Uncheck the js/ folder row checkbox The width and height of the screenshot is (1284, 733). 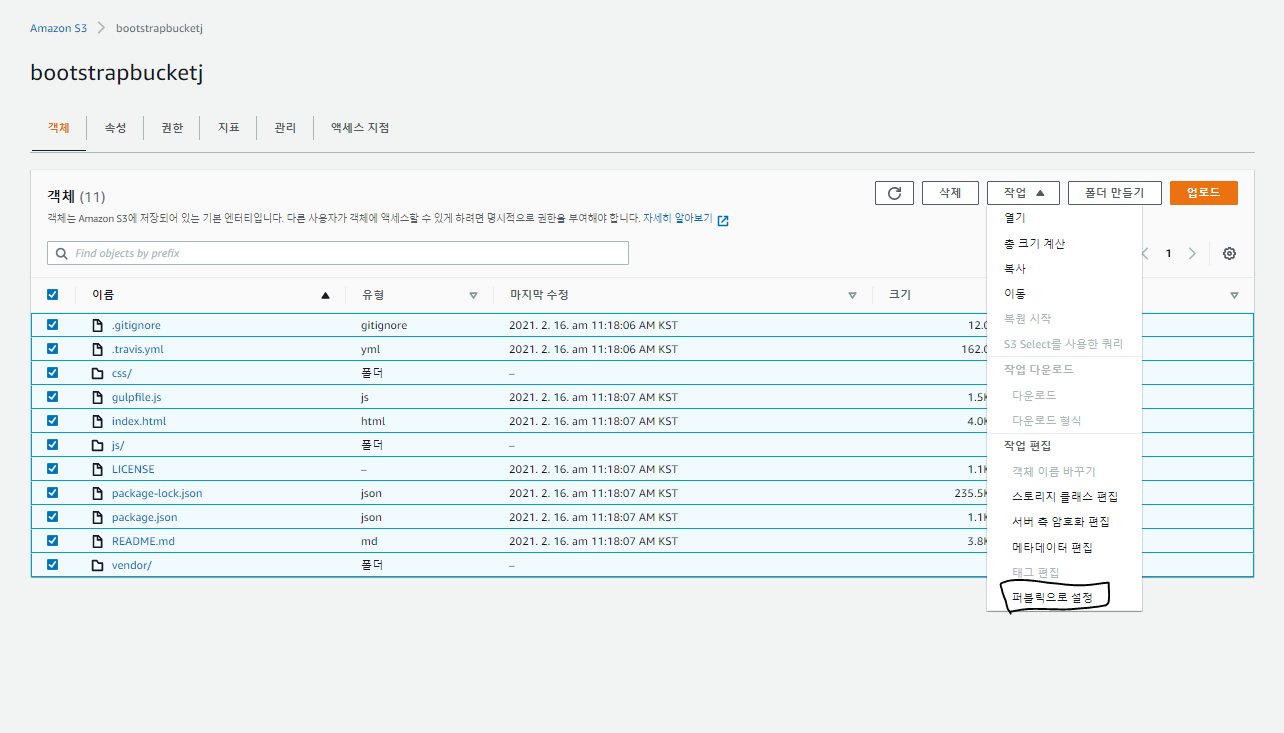[53, 445]
